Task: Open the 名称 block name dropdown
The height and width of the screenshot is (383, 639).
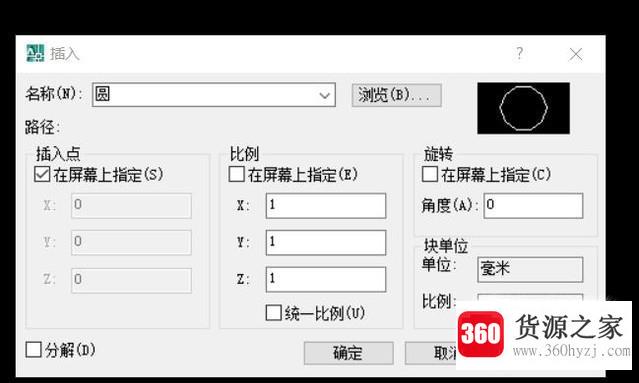Action: [214, 95]
